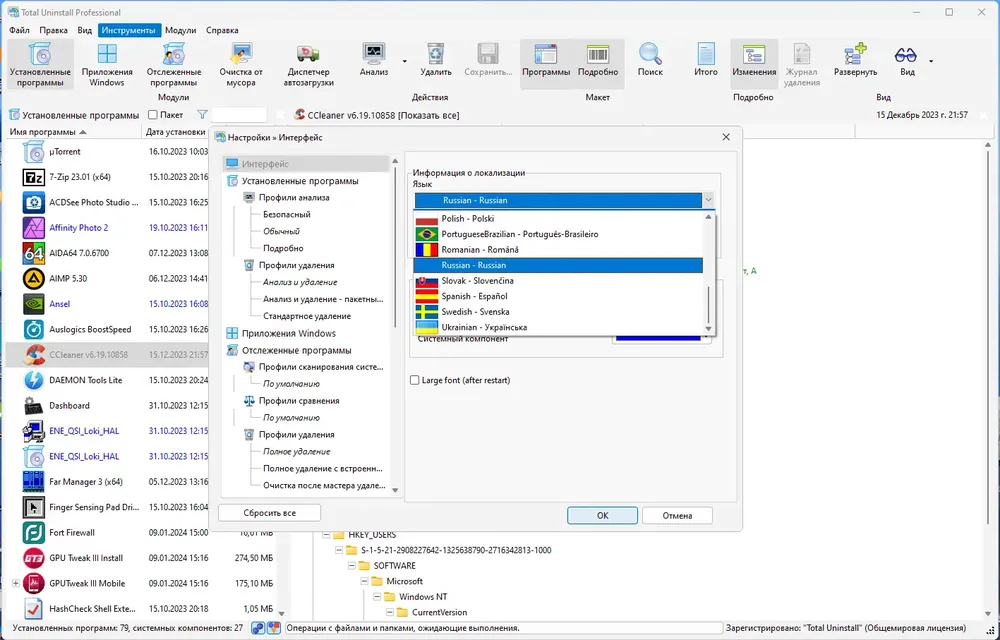The width and height of the screenshot is (1000, 640).
Task: Open the Файл menu
Action: [19, 30]
